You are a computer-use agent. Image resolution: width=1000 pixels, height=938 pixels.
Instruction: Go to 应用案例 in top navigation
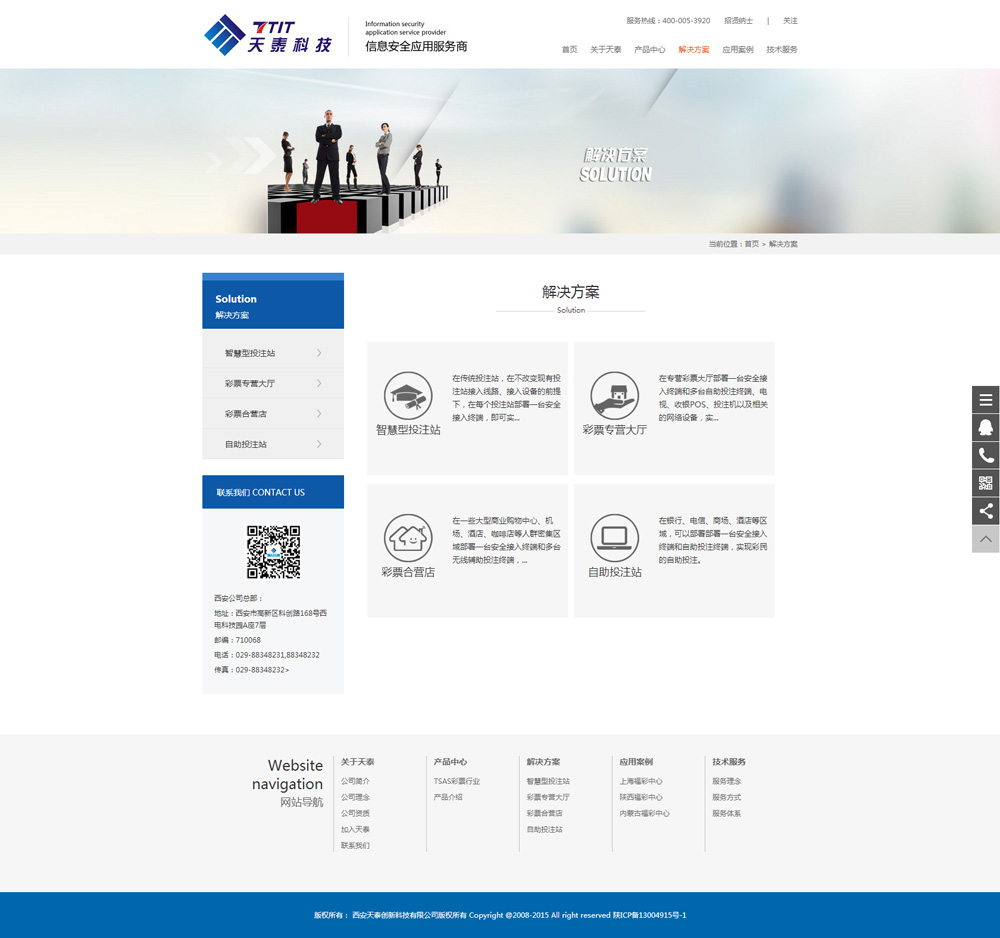click(x=737, y=49)
